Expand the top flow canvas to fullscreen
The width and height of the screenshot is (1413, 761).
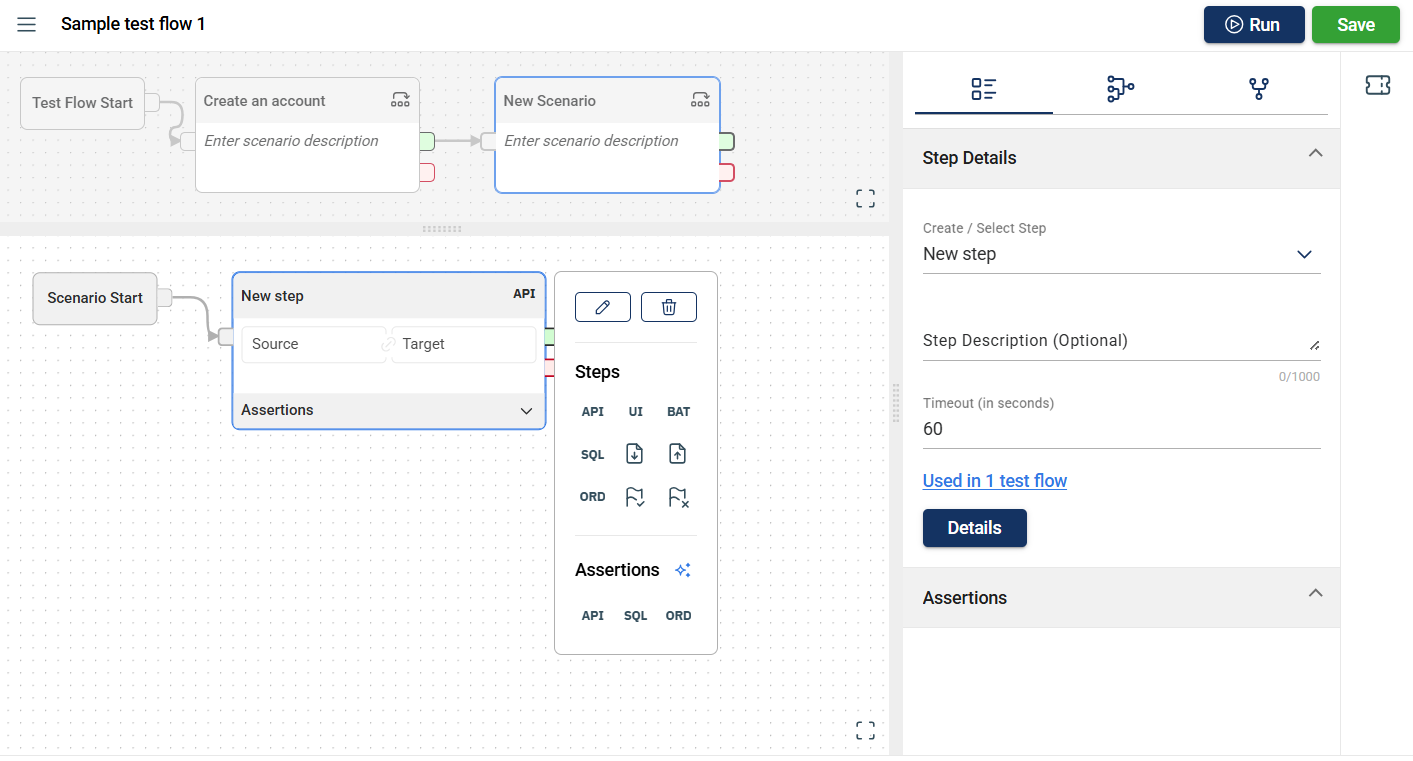pyautogui.click(x=865, y=199)
